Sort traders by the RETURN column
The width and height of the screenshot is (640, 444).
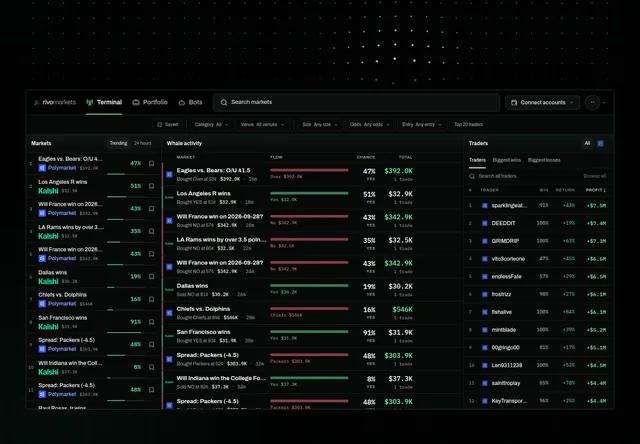[565, 190]
